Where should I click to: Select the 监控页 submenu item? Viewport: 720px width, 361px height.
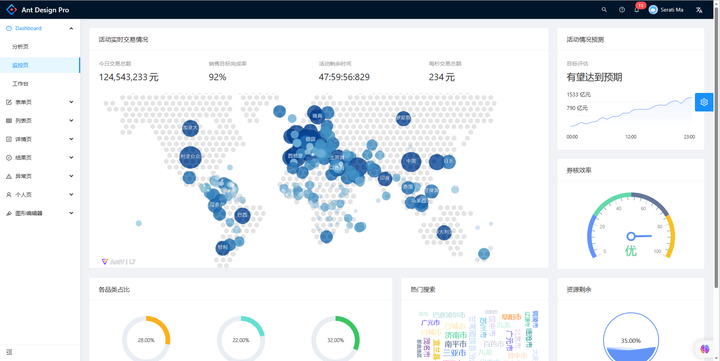click(x=40, y=65)
